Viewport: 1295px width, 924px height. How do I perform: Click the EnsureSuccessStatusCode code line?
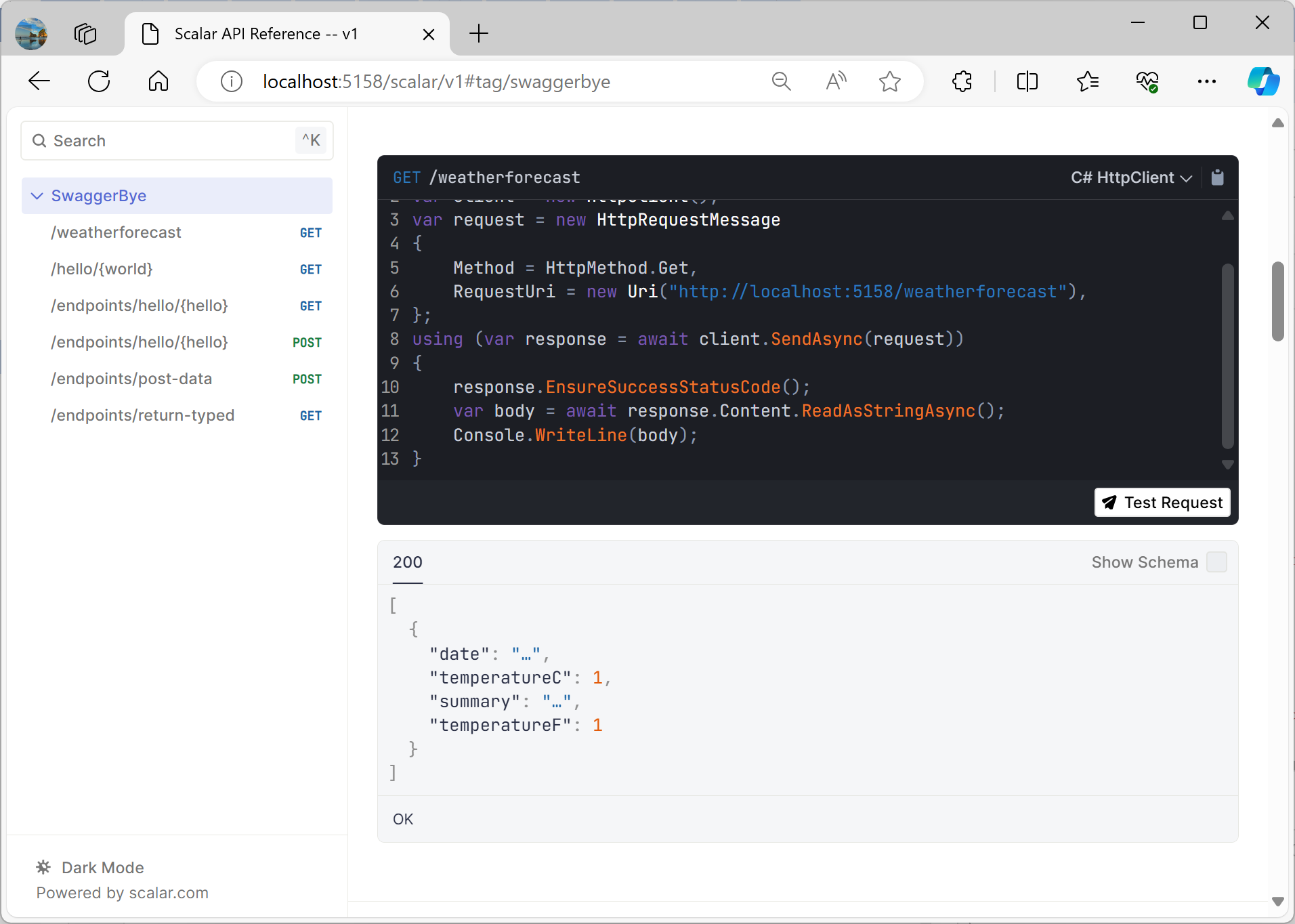pyautogui.click(x=632, y=387)
